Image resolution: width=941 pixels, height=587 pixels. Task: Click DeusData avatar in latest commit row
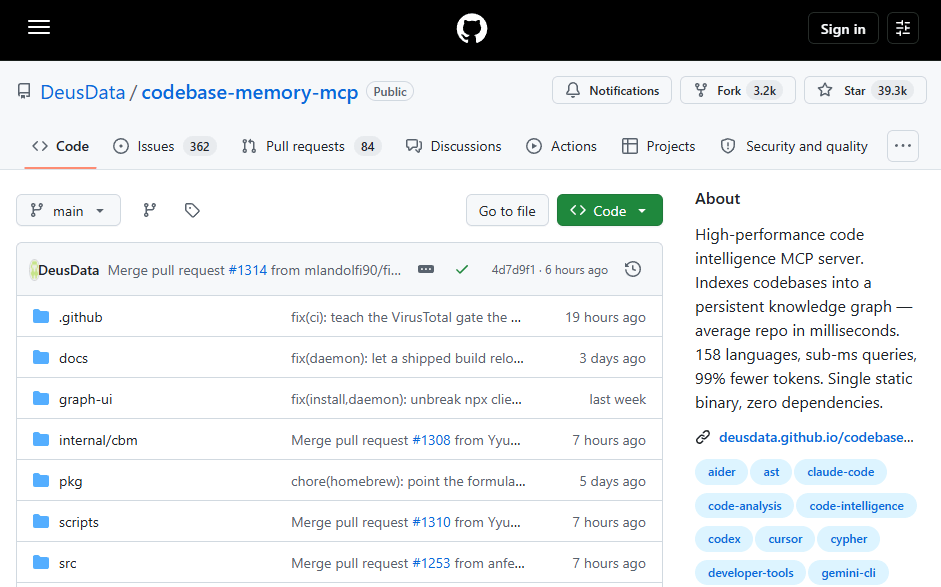(34, 270)
